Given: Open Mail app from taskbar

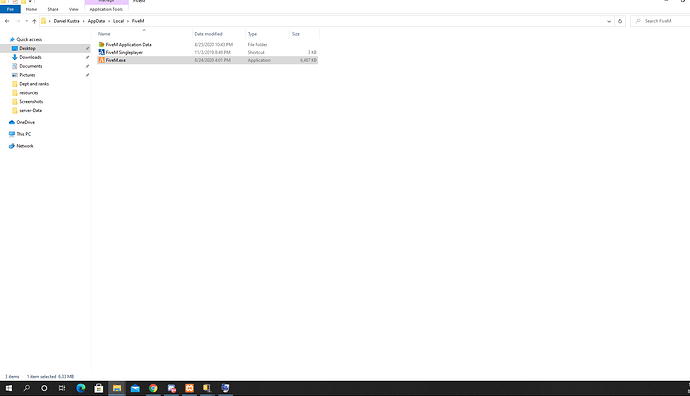Looking at the screenshot, I should [x=135, y=388].
